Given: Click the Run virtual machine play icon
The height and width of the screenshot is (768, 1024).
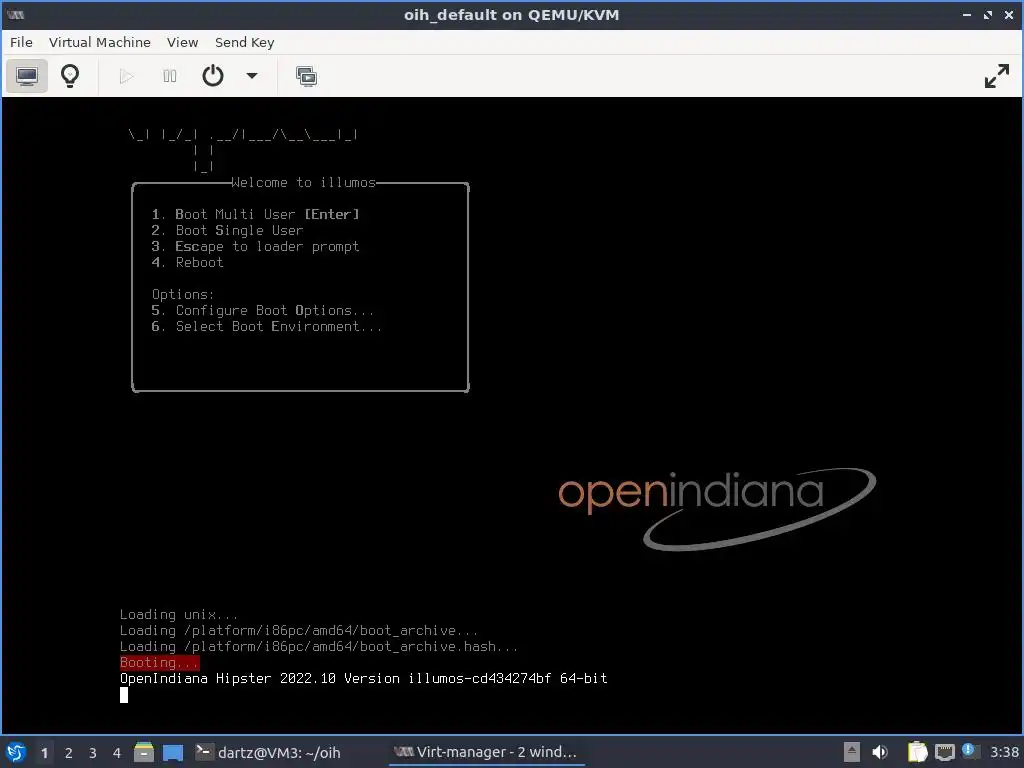Looking at the screenshot, I should pos(127,76).
